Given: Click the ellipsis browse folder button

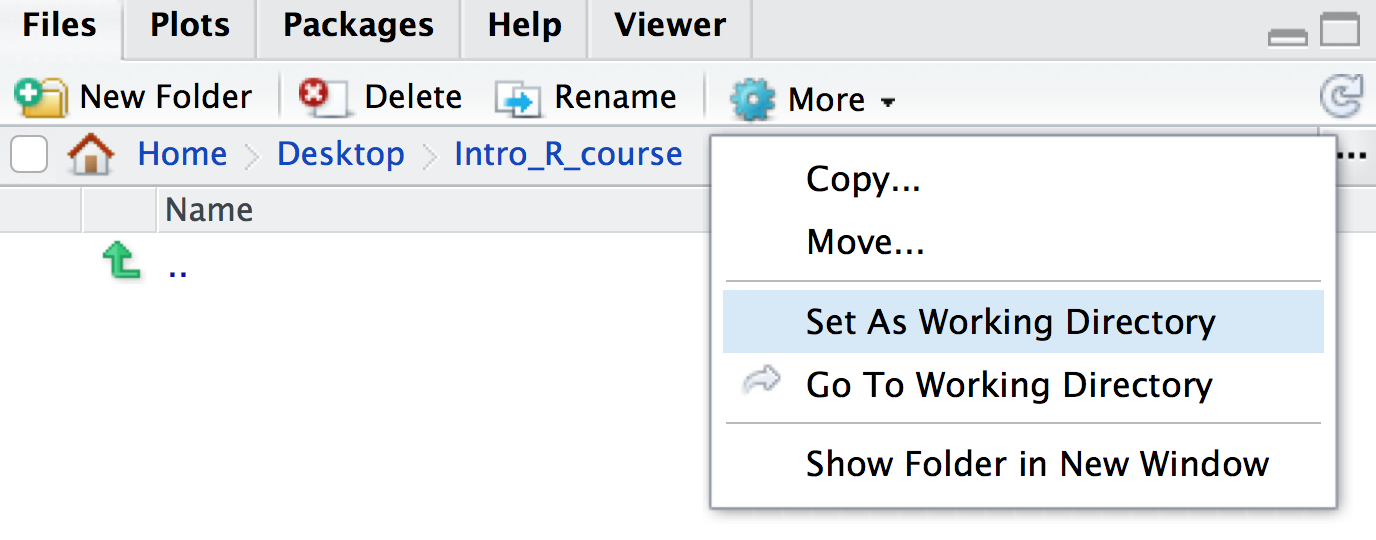Looking at the screenshot, I should (x=1352, y=156).
